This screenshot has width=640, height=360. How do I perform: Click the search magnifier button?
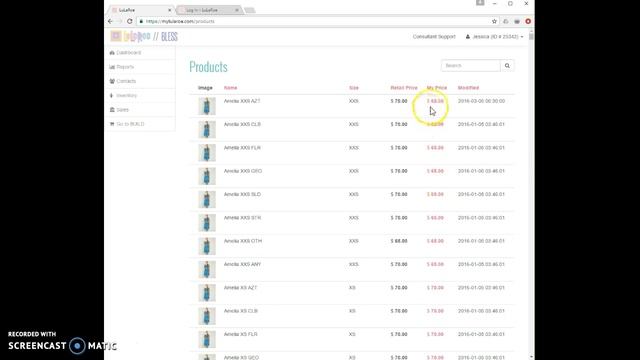pyautogui.click(x=507, y=66)
